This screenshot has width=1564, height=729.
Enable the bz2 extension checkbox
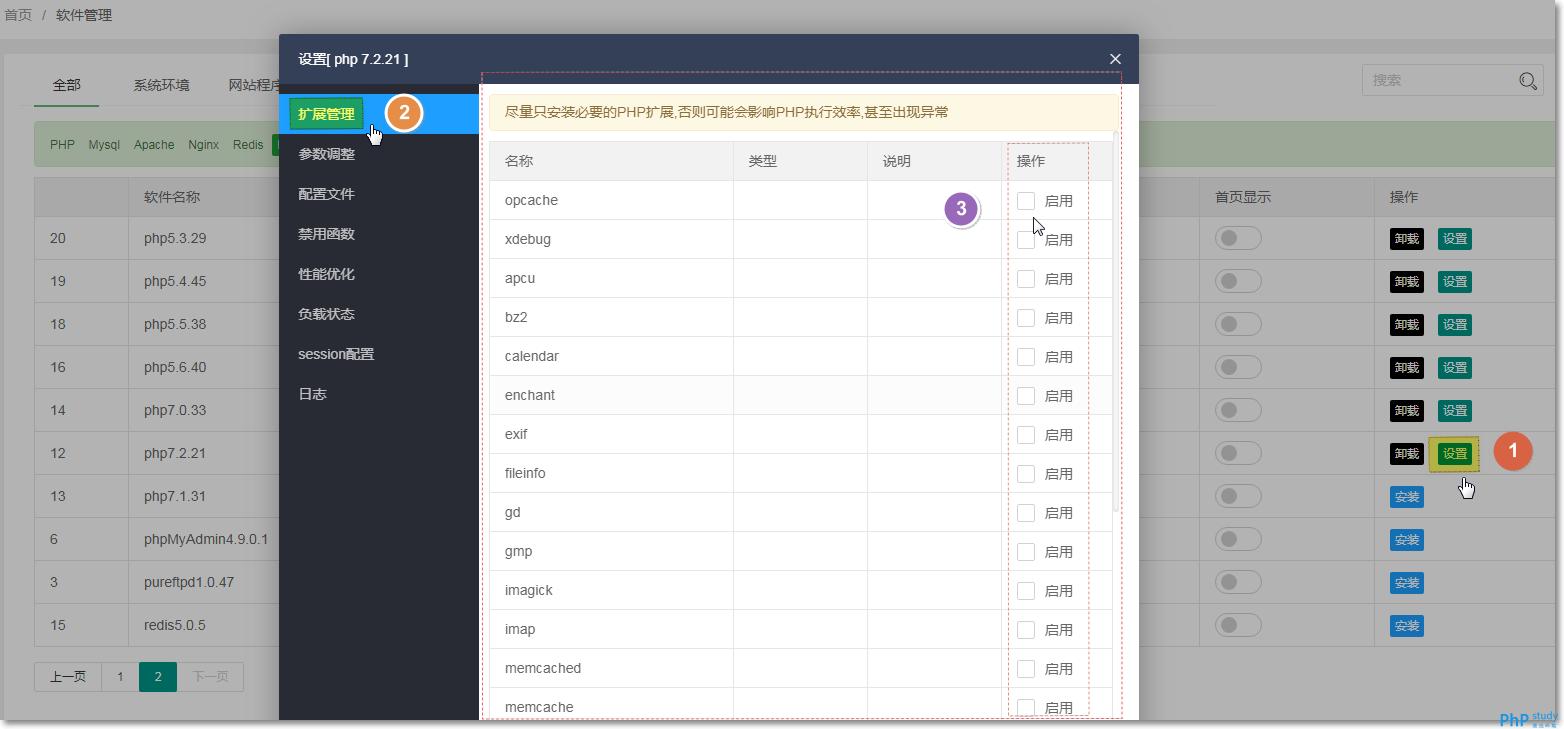[1026, 317]
